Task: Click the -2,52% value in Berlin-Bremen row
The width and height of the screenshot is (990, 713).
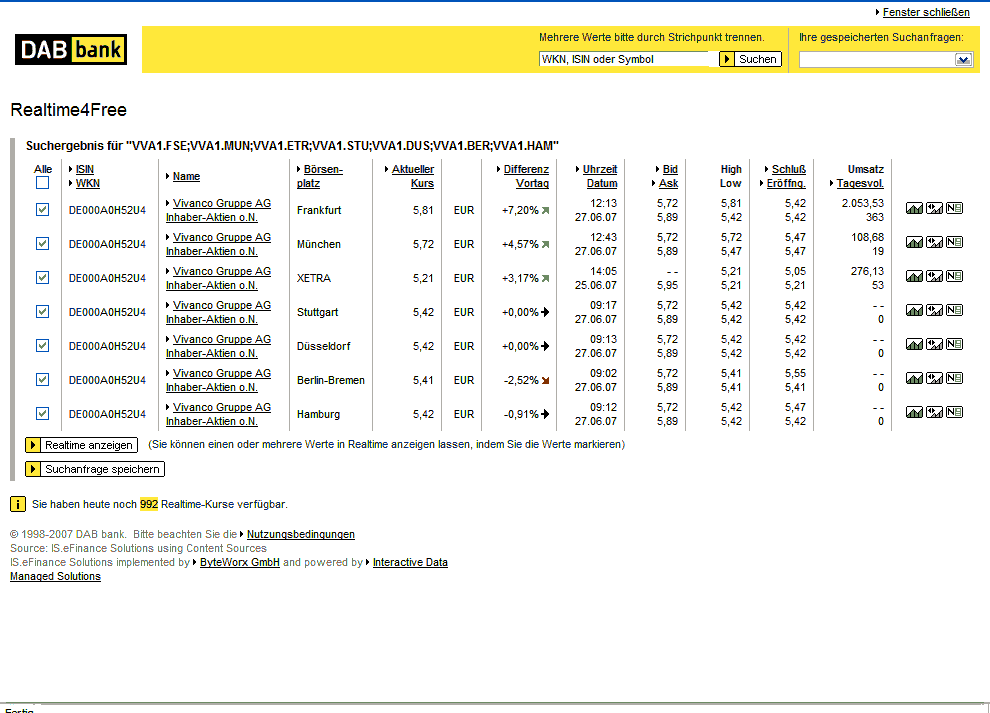Action: [x=522, y=380]
